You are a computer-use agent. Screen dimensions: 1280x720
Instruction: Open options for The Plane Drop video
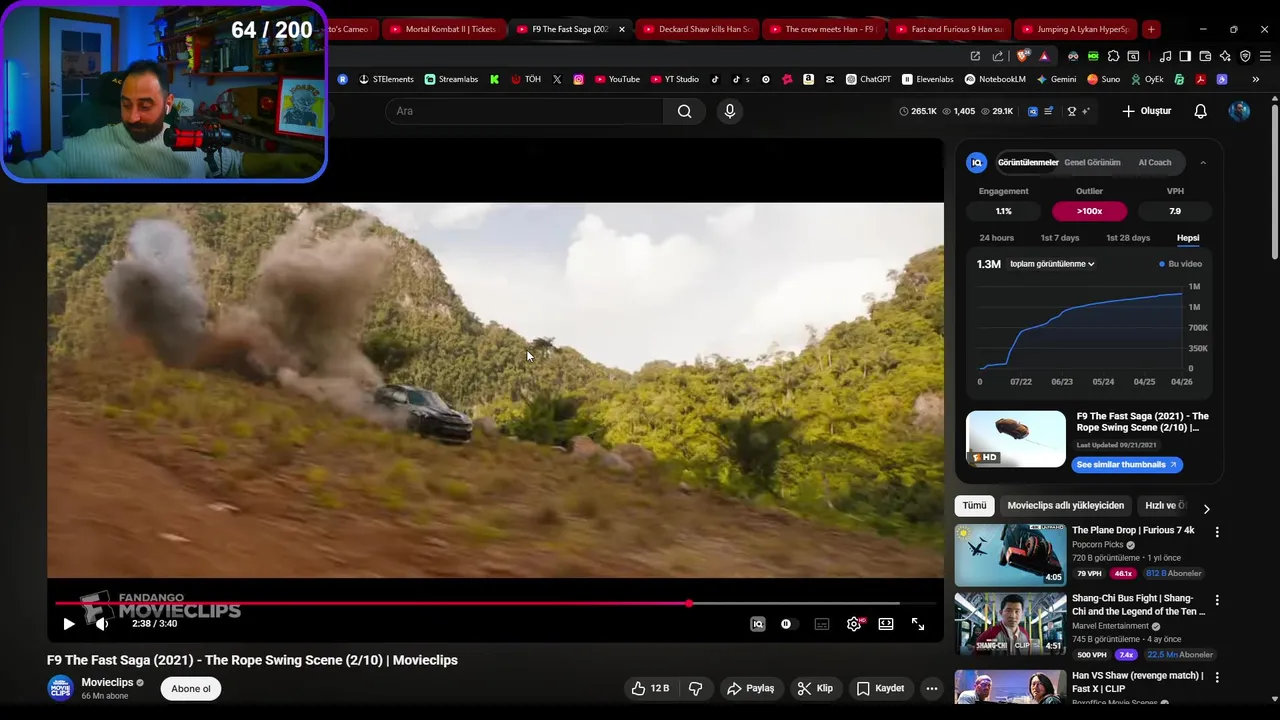click(1217, 532)
